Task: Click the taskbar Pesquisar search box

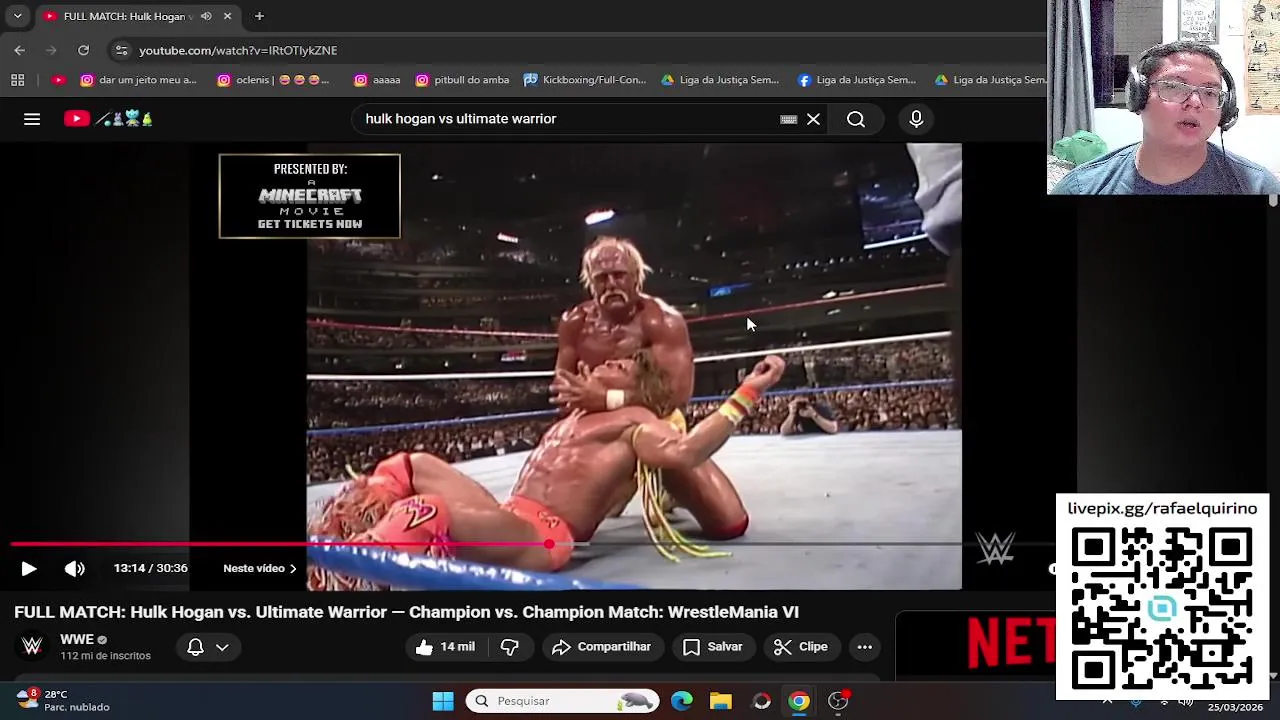Action: [563, 701]
